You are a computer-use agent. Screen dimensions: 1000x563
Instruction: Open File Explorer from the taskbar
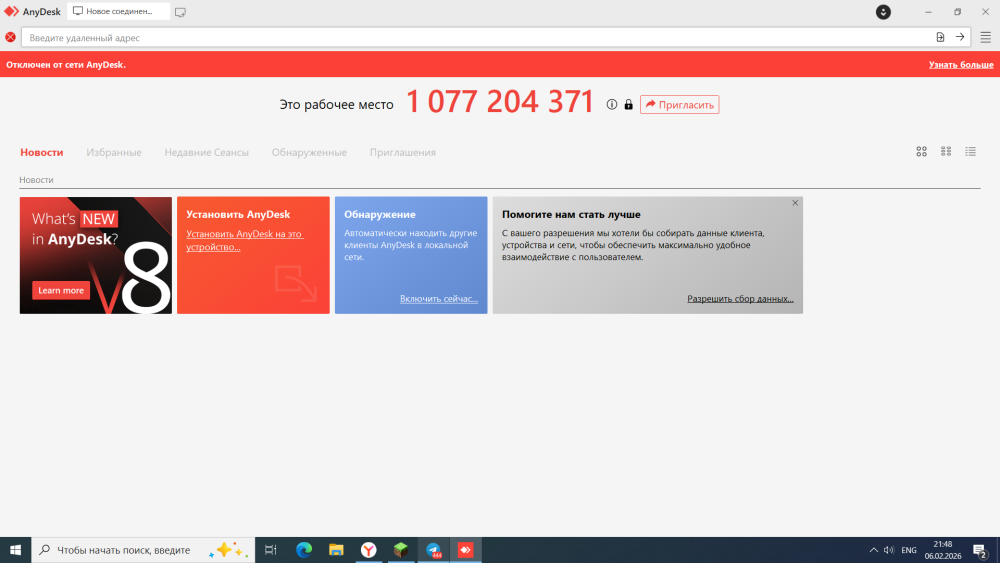pos(336,550)
